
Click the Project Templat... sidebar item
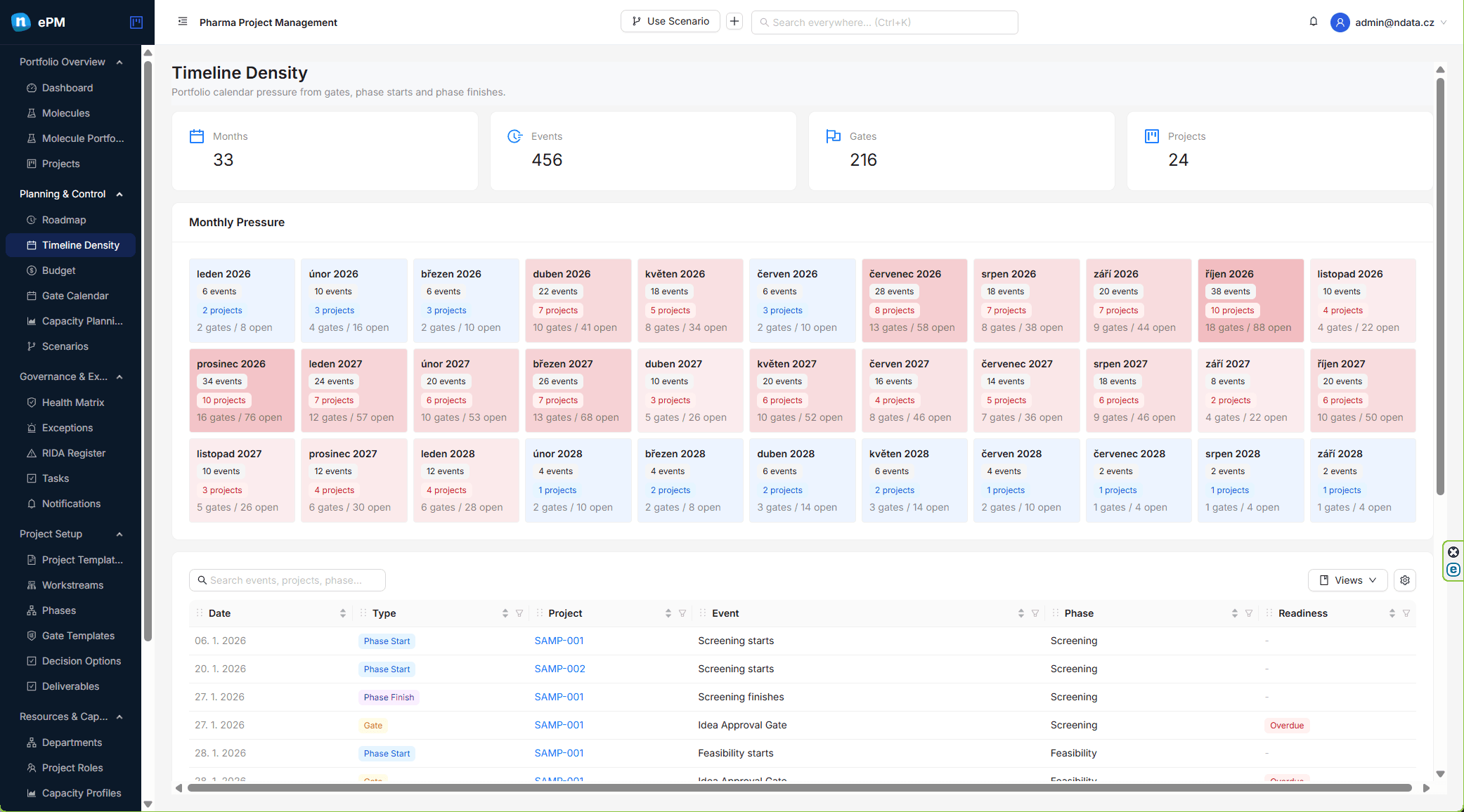click(70, 560)
